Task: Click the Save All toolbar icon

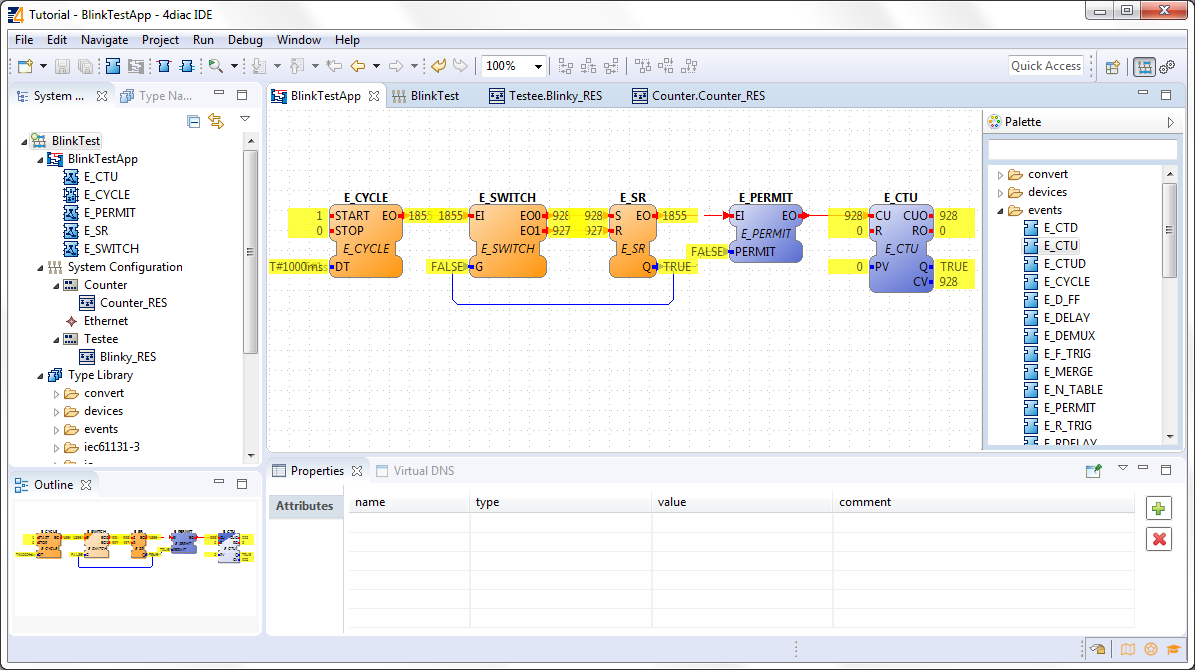Action: tap(87, 66)
